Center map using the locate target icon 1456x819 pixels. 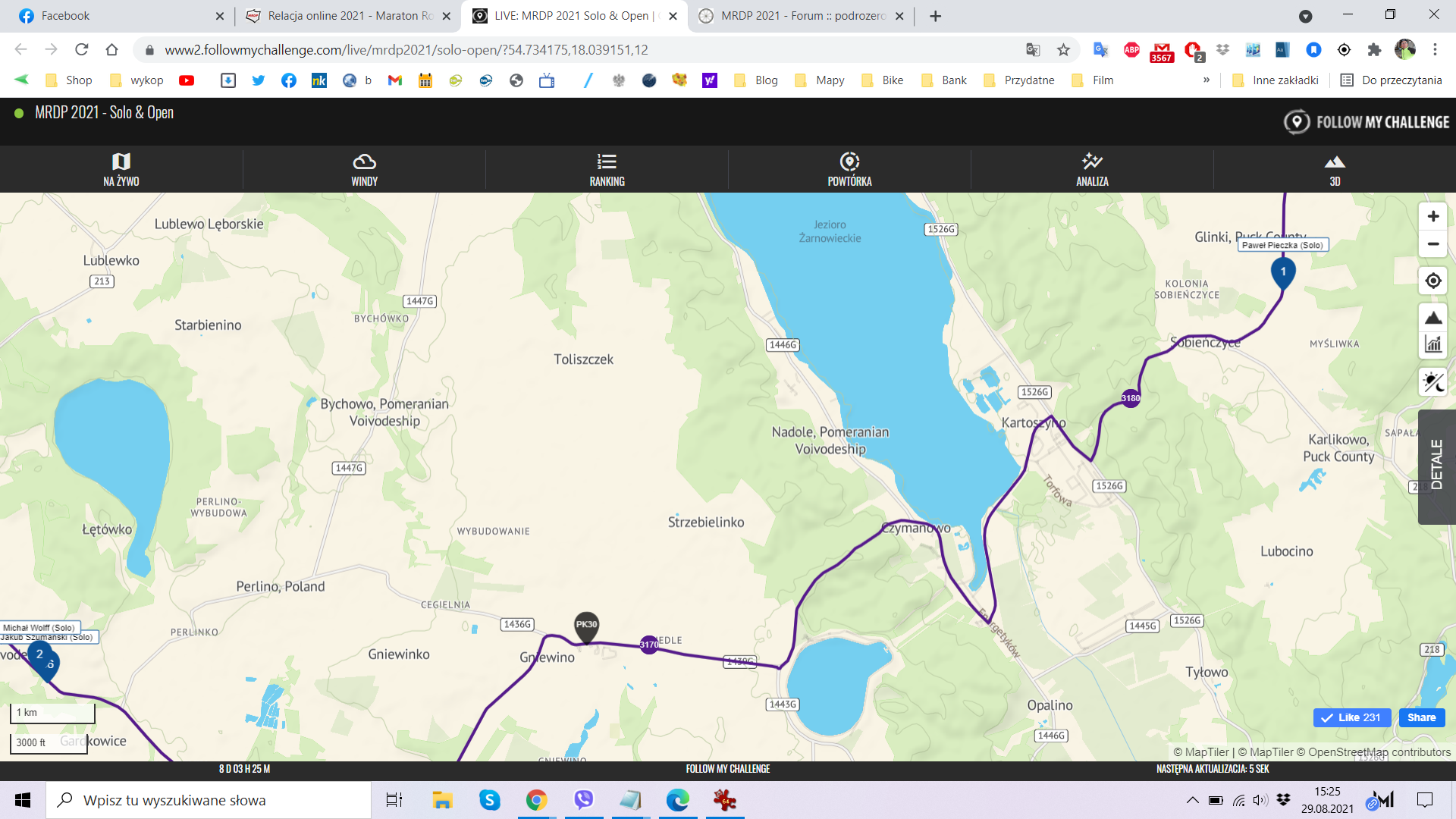click(x=1433, y=281)
